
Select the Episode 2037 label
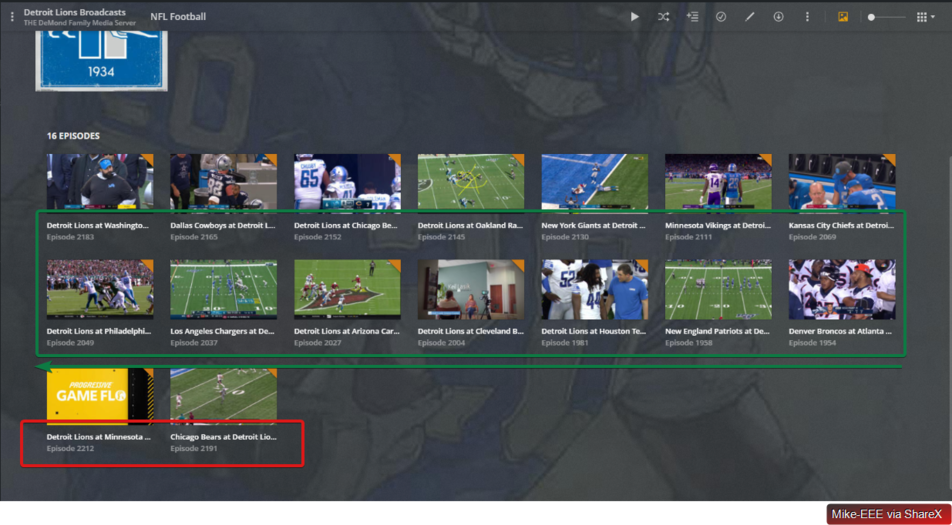coord(194,343)
